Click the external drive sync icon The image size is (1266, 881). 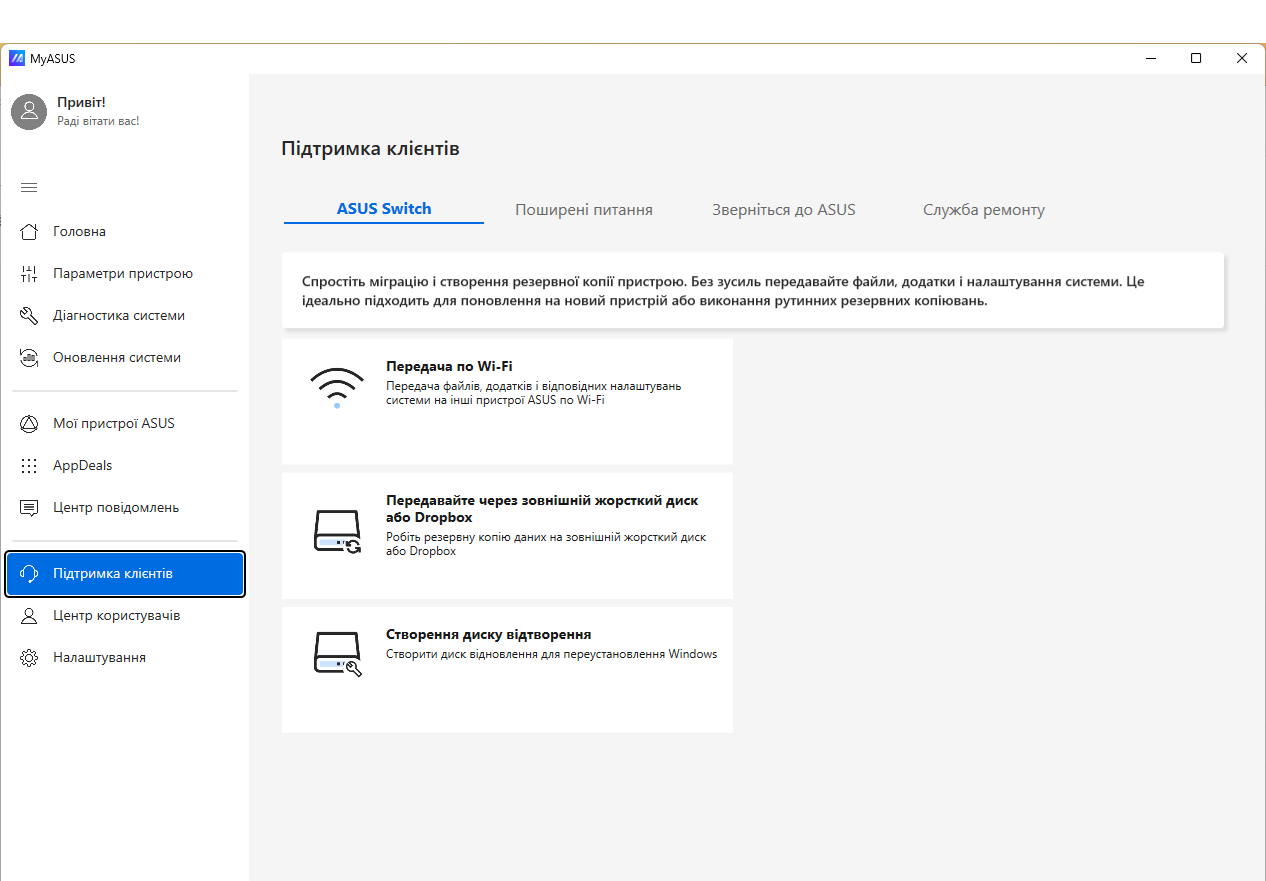[337, 532]
